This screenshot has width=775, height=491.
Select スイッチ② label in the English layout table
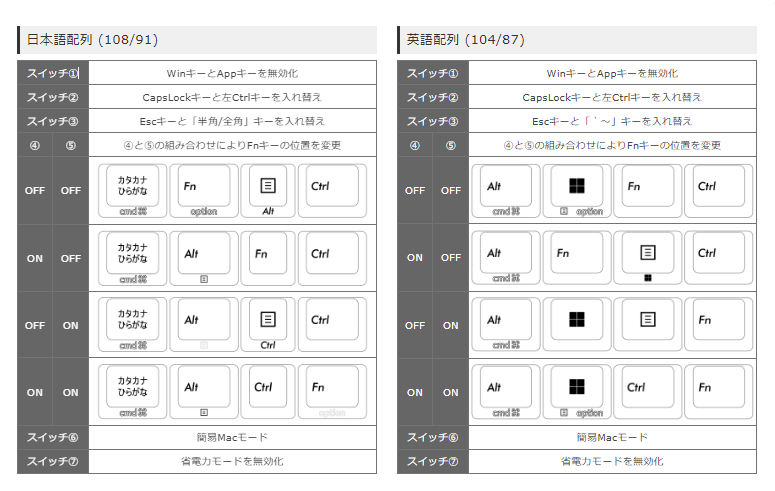click(x=432, y=97)
